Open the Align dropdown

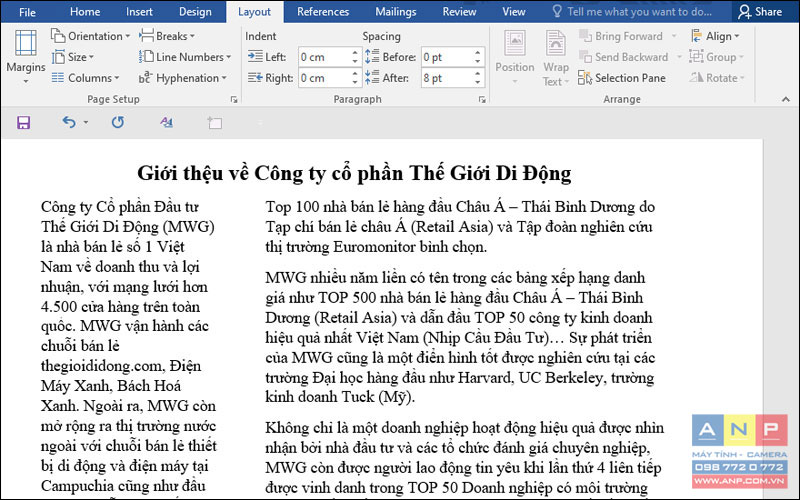pos(715,36)
